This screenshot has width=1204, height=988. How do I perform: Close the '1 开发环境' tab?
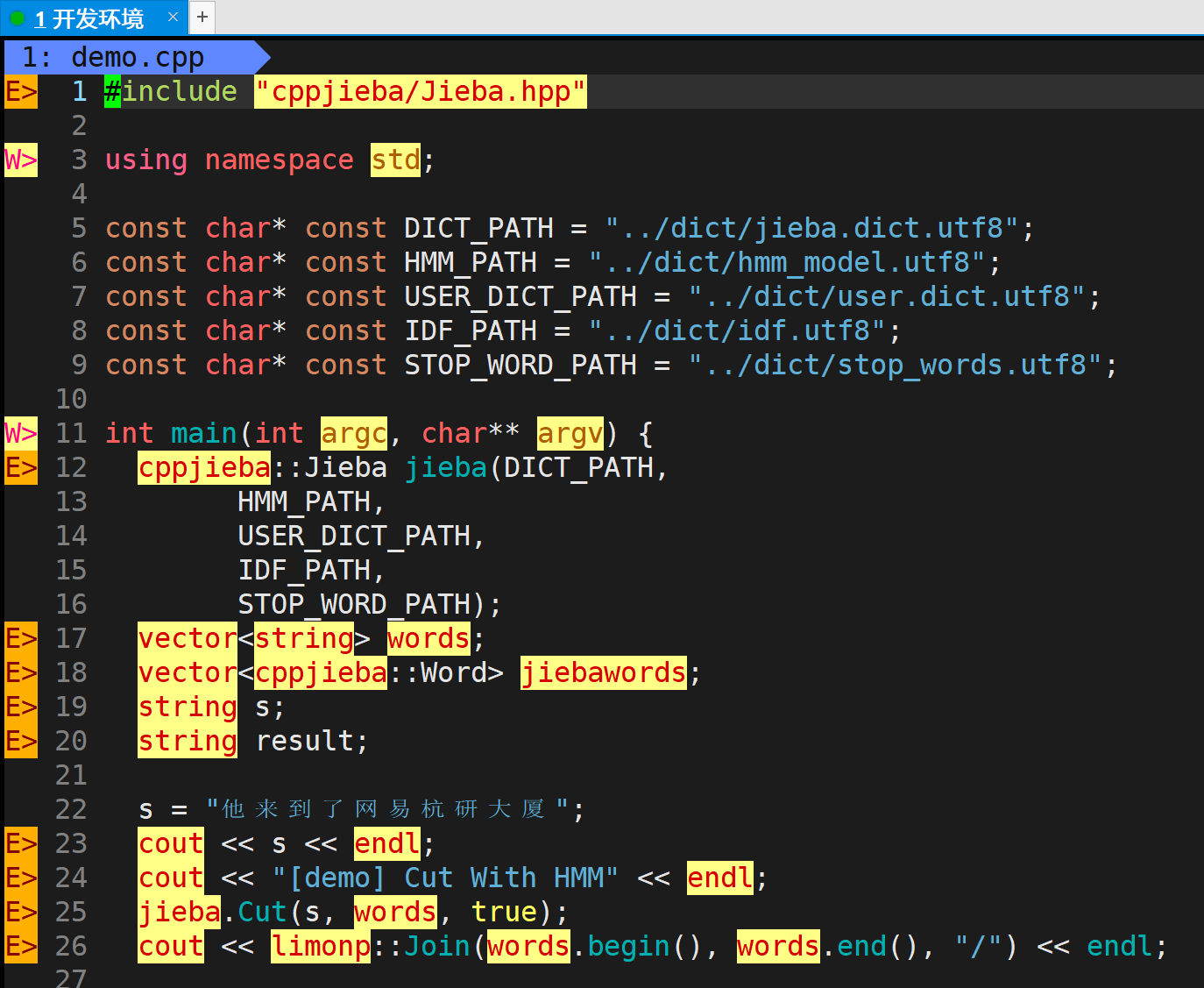173,17
